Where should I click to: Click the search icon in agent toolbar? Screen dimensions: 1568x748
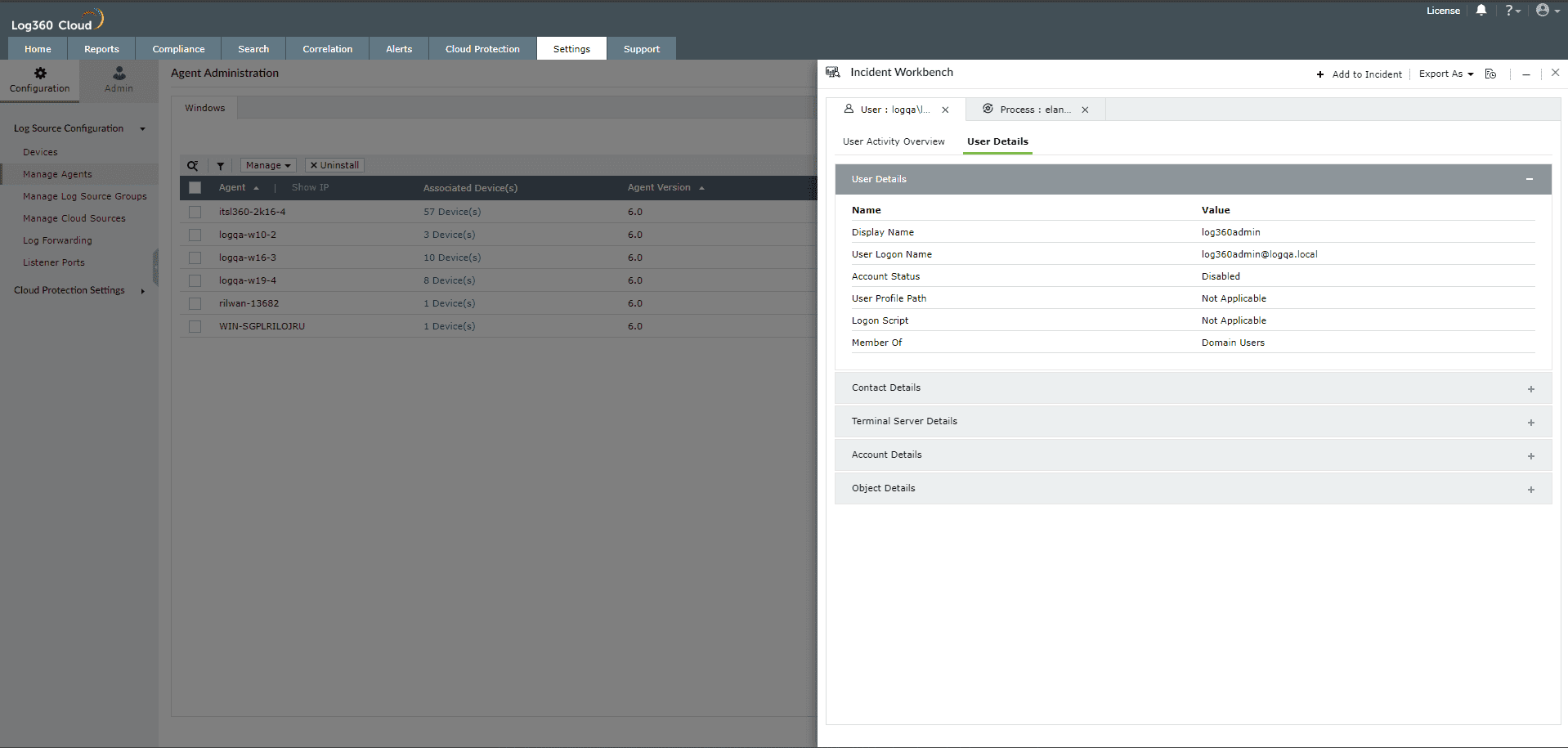(193, 165)
